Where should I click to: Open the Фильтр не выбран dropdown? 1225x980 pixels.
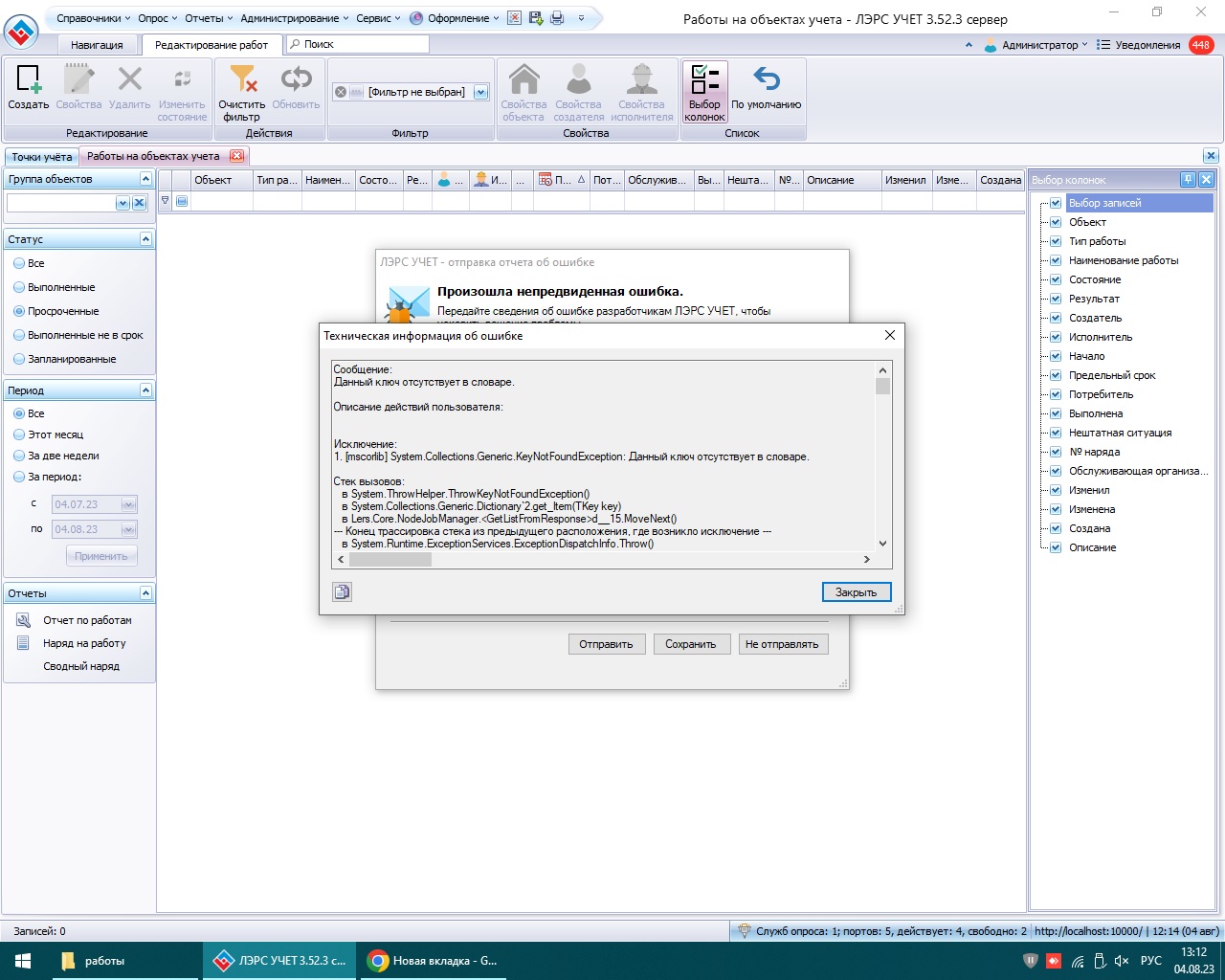pyautogui.click(x=480, y=92)
